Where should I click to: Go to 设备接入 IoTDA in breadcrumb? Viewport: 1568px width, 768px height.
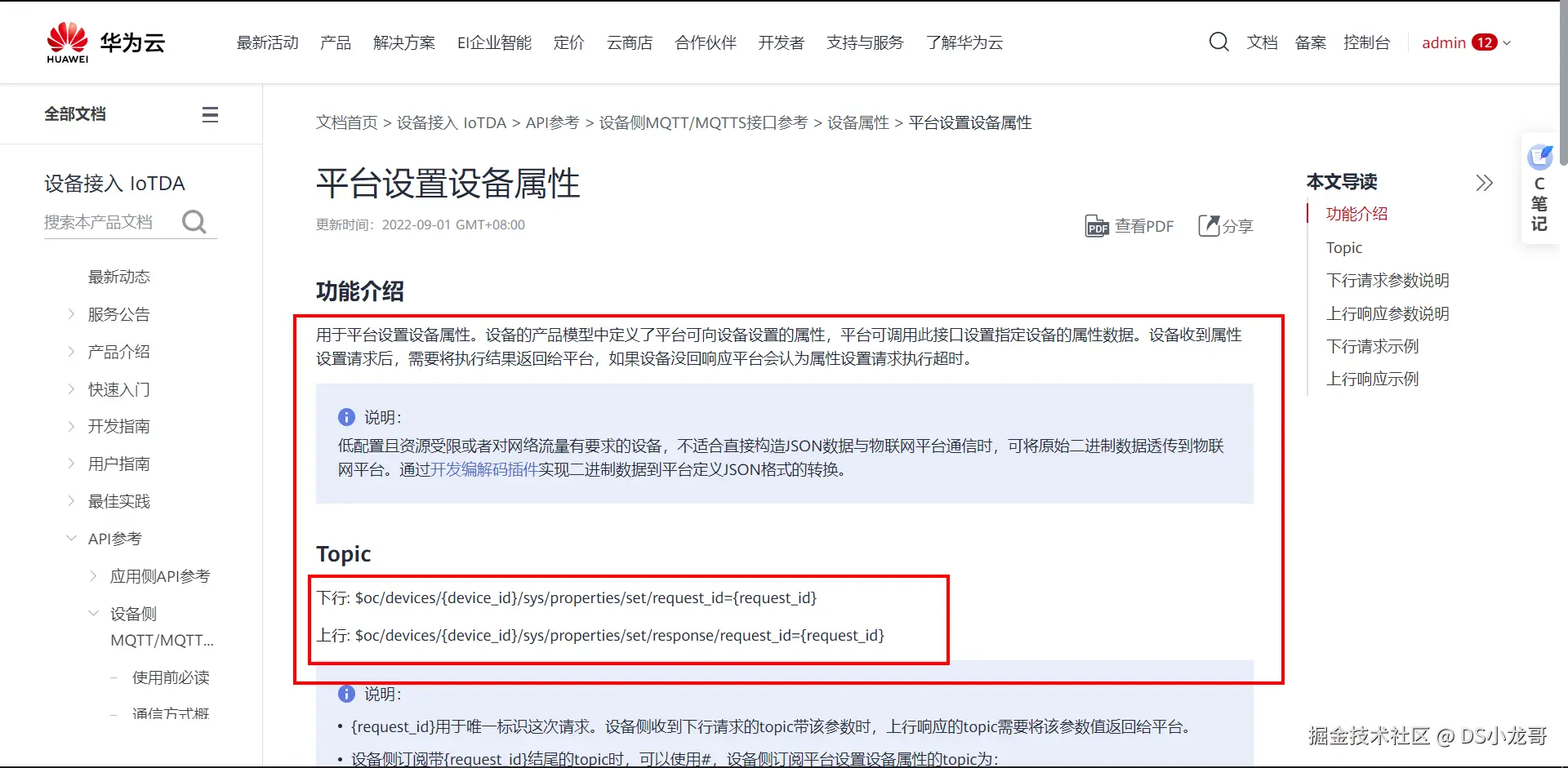(452, 122)
